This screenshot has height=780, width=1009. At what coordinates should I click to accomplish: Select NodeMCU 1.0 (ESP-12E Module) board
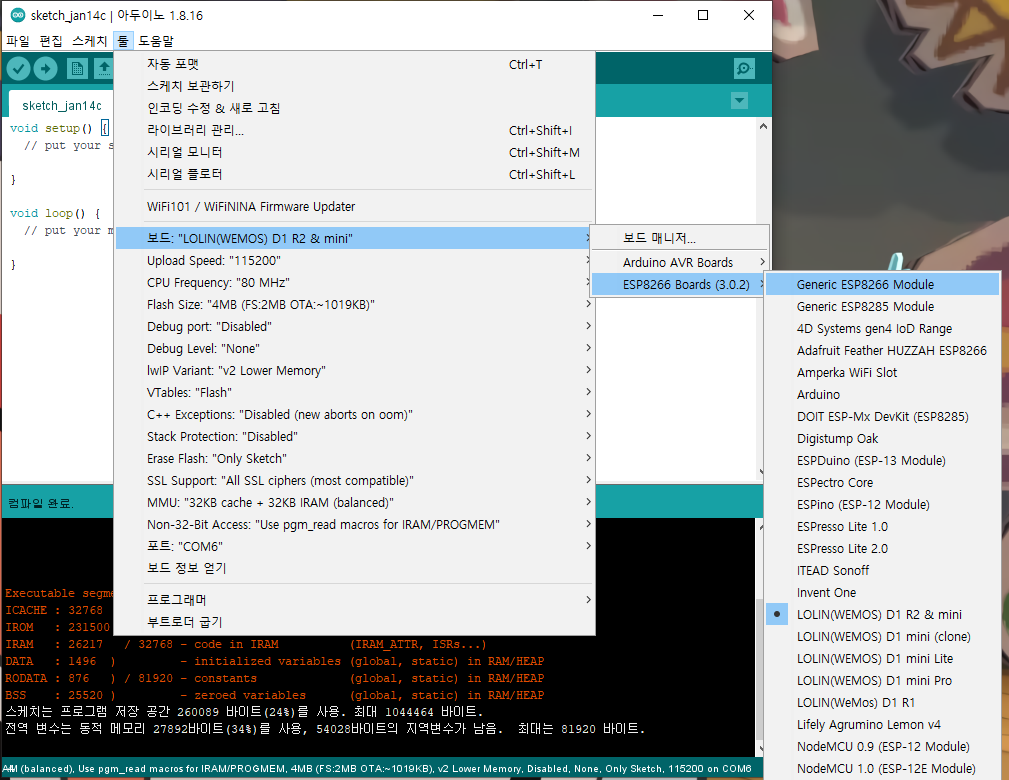[x=883, y=768]
